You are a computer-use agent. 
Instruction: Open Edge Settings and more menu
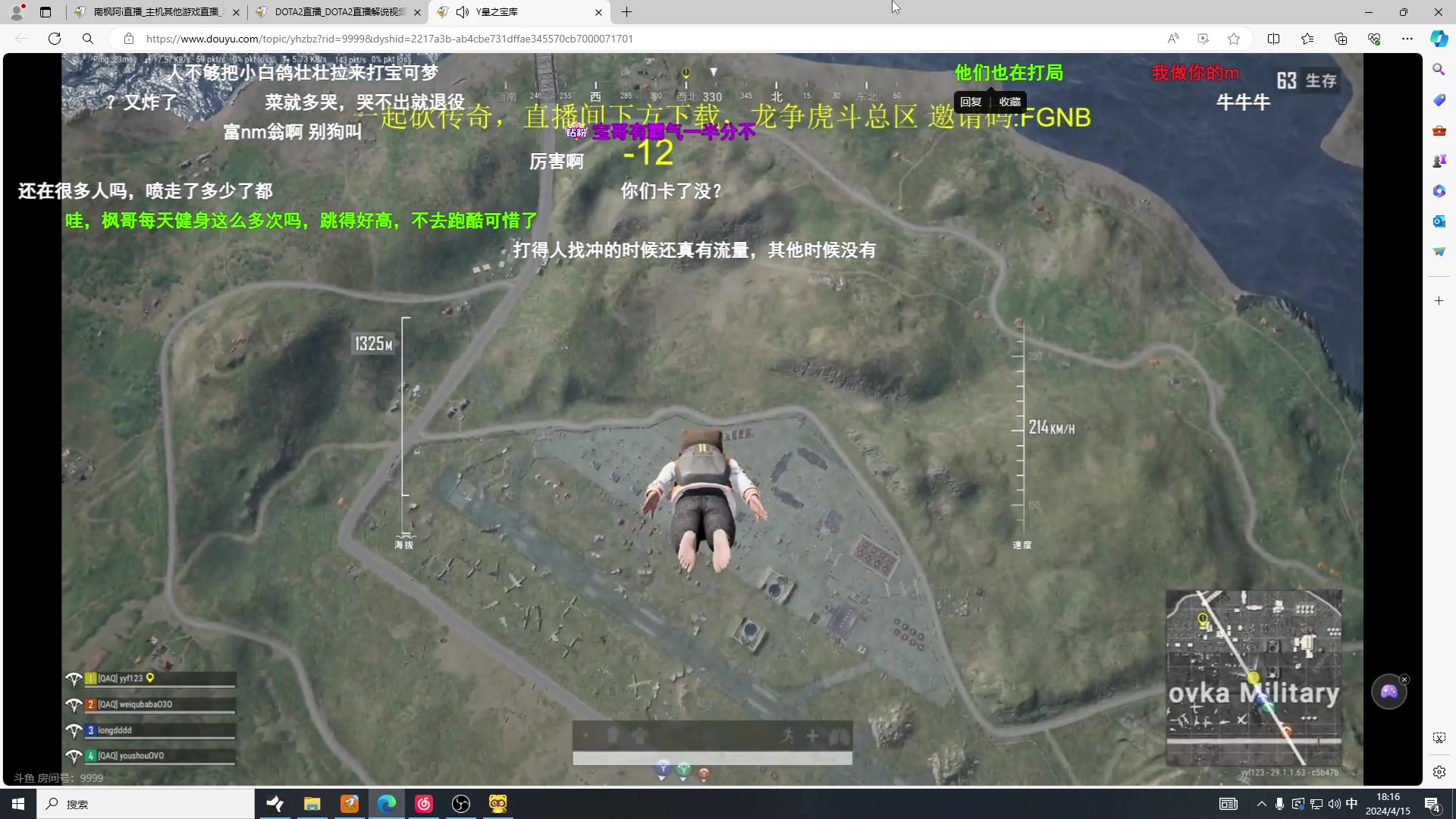1407,39
